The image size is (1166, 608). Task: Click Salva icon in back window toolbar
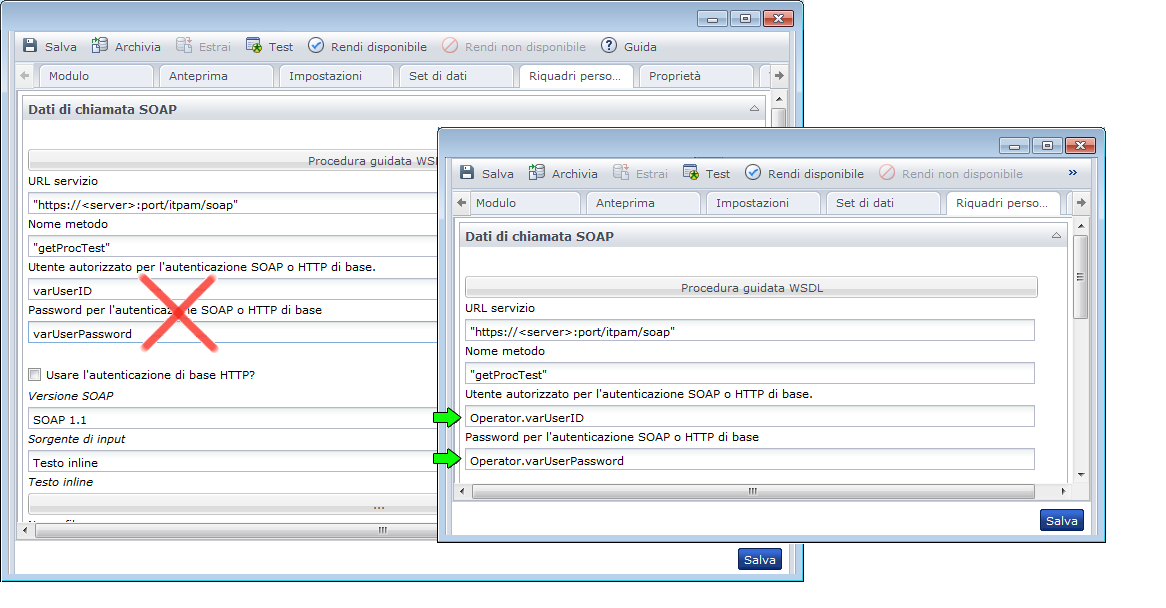tap(30, 46)
